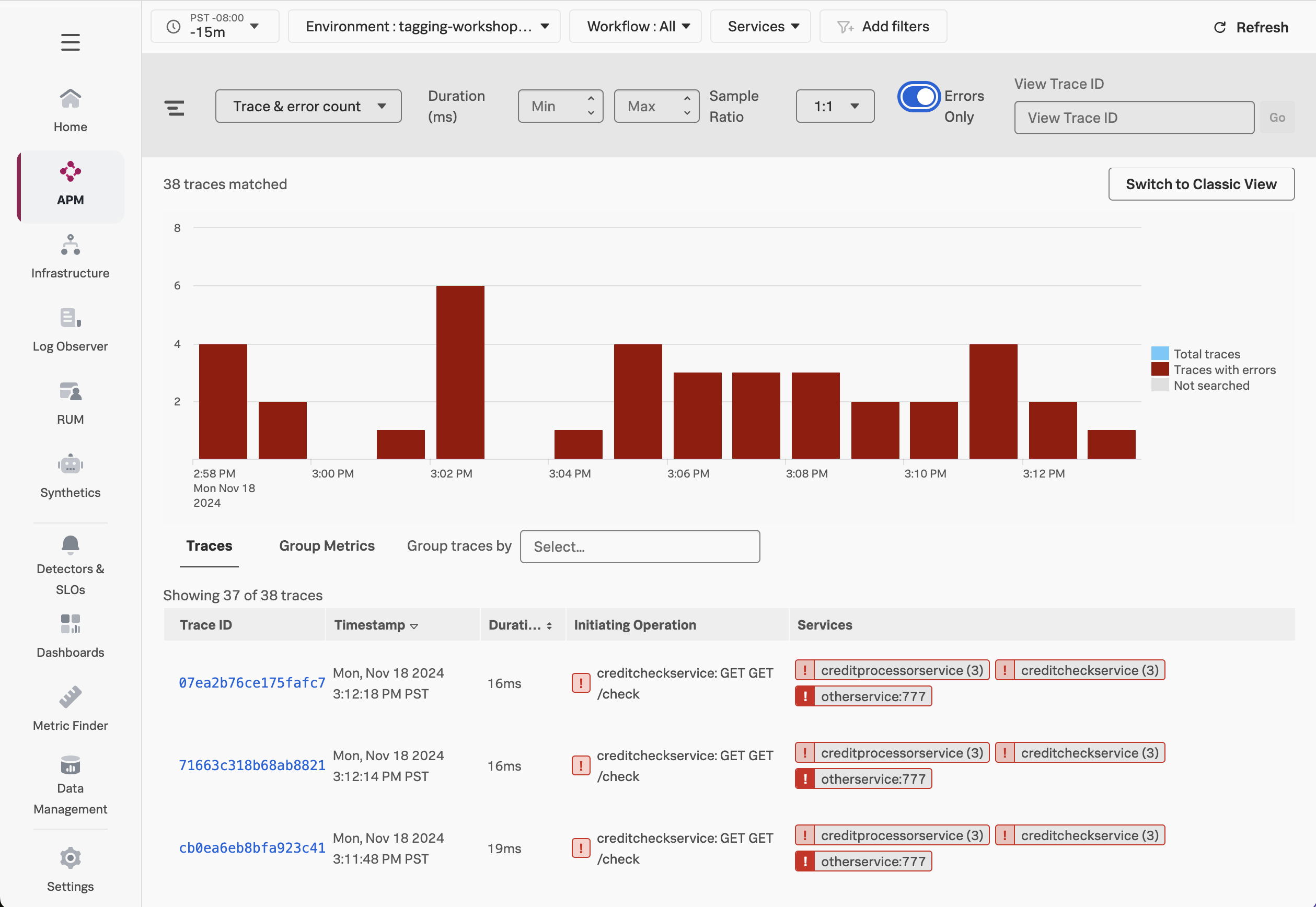This screenshot has height=907, width=1316.
Task: Select the Traces tab
Action: [x=209, y=545]
